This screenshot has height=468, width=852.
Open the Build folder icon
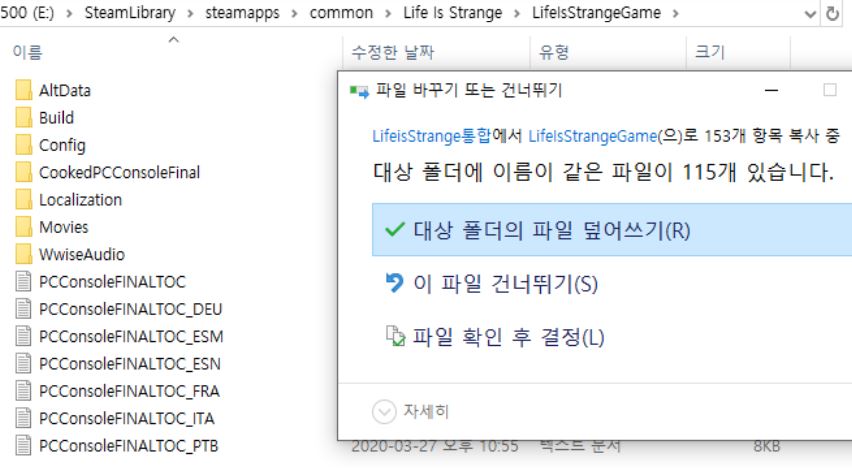click(23, 117)
